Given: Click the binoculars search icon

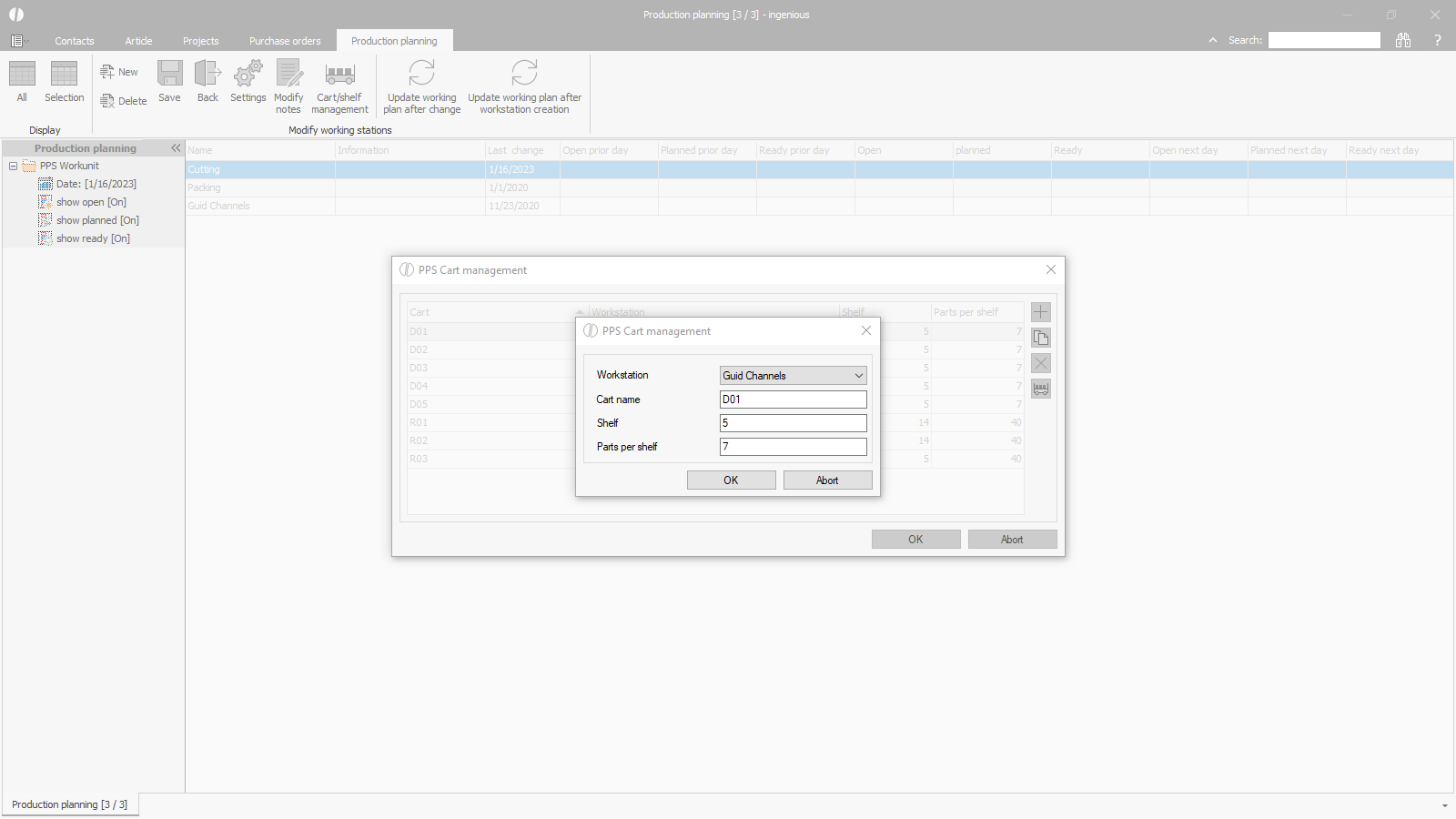Looking at the screenshot, I should (x=1403, y=40).
